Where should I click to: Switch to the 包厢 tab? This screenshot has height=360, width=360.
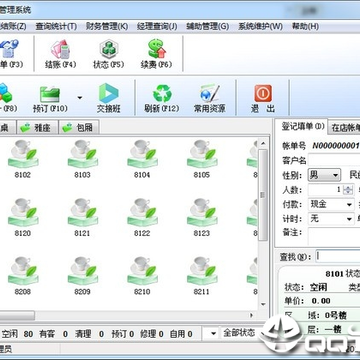pos(79,127)
